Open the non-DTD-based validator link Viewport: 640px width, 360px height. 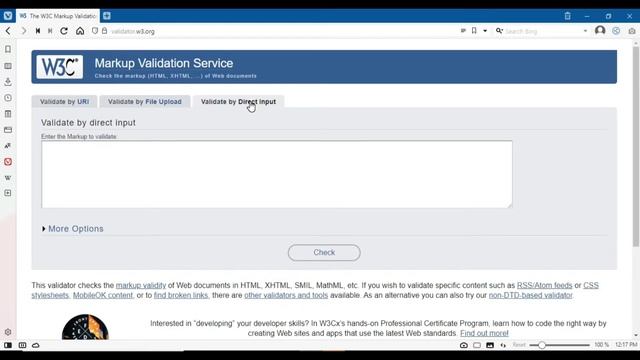(531, 295)
